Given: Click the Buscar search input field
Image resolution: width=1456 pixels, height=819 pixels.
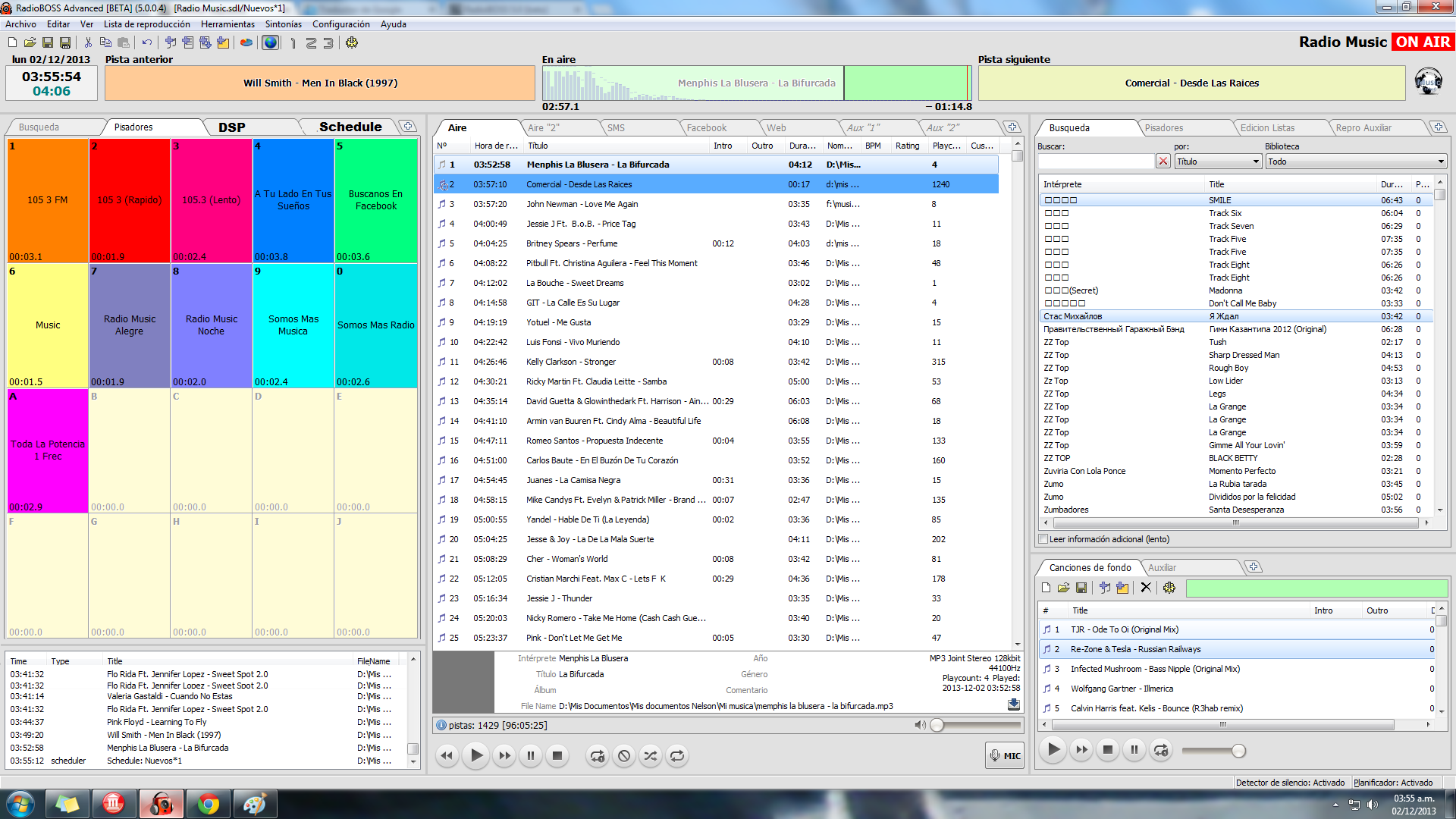Looking at the screenshot, I should tap(1096, 162).
